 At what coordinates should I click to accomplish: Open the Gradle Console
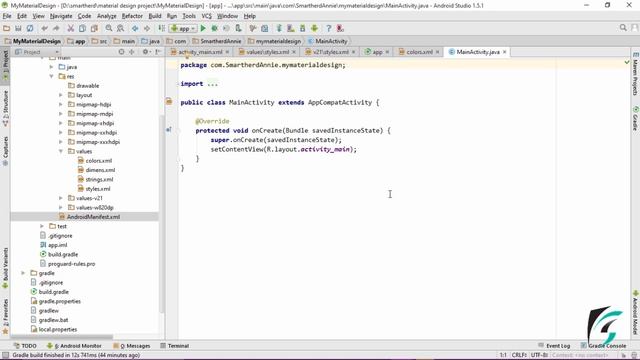coord(604,346)
